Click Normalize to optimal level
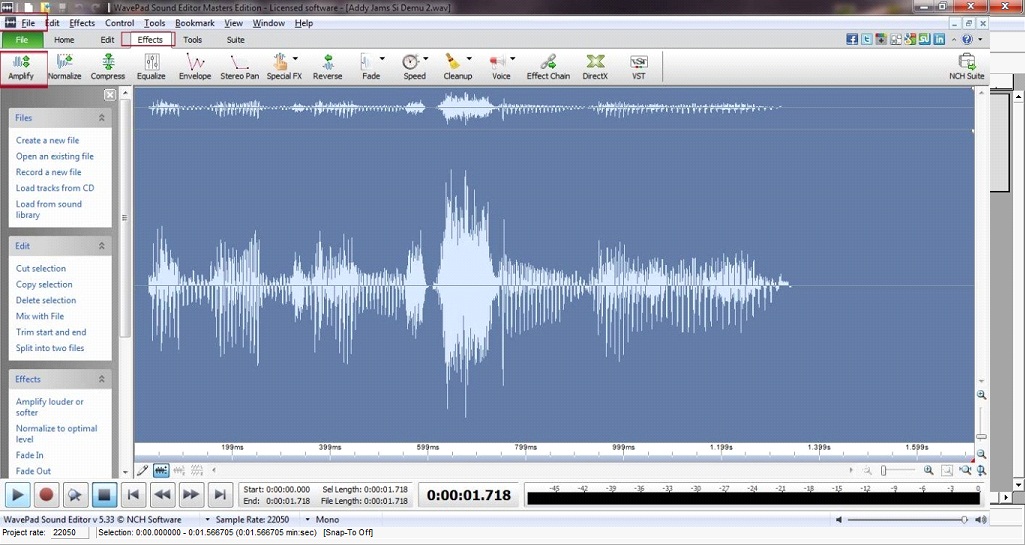The height and width of the screenshot is (545, 1025). 57,434
